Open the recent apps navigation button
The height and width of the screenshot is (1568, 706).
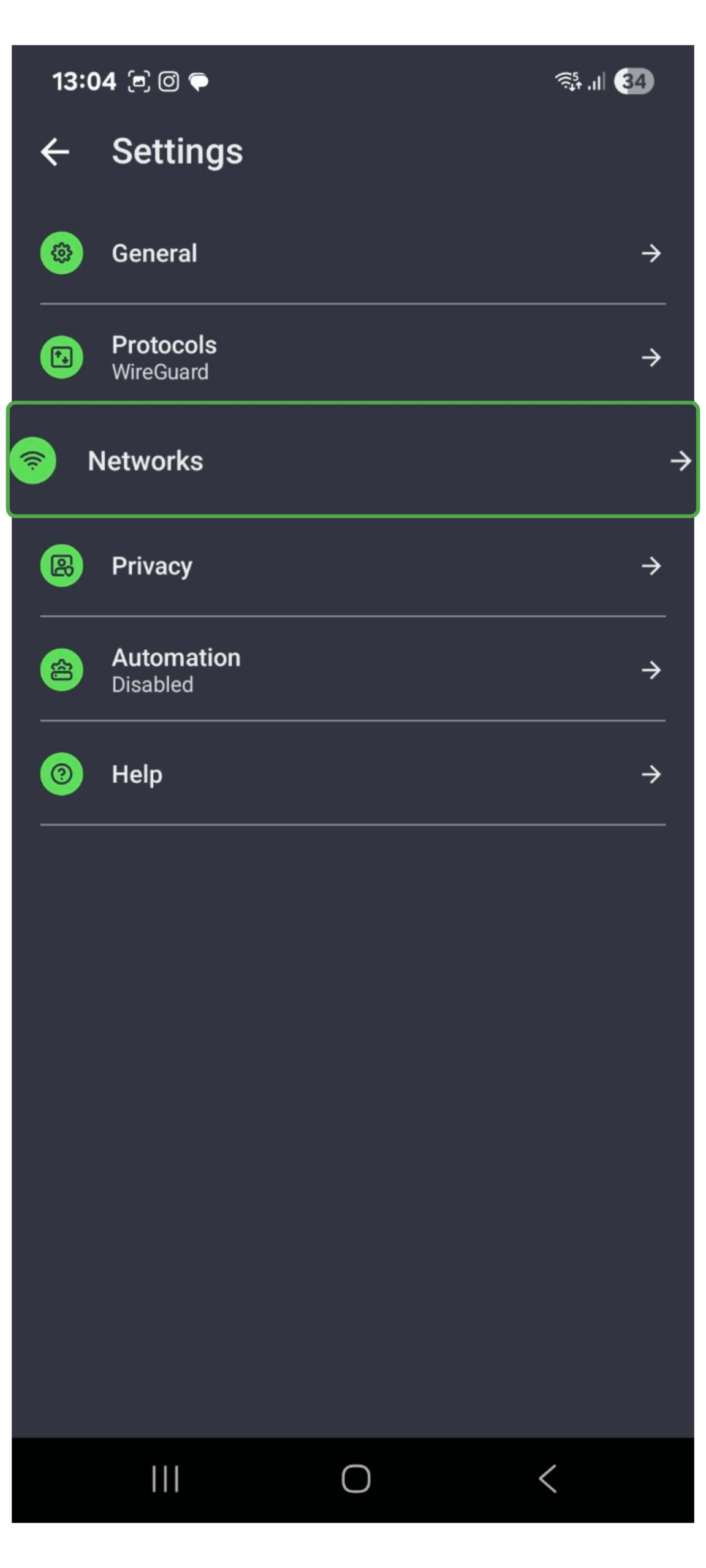pyautogui.click(x=165, y=1479)
